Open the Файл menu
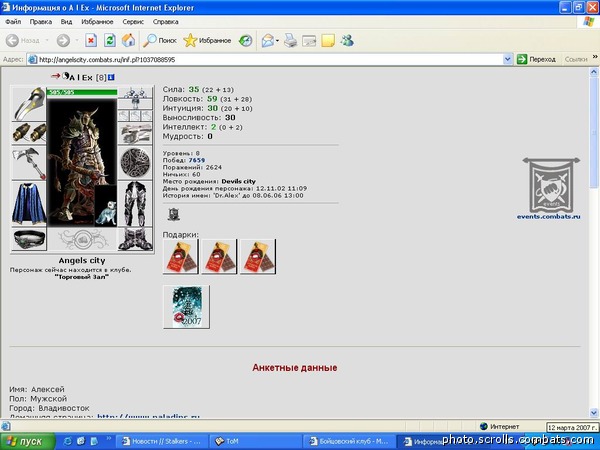600x450 pixels. tap(13, 22)
